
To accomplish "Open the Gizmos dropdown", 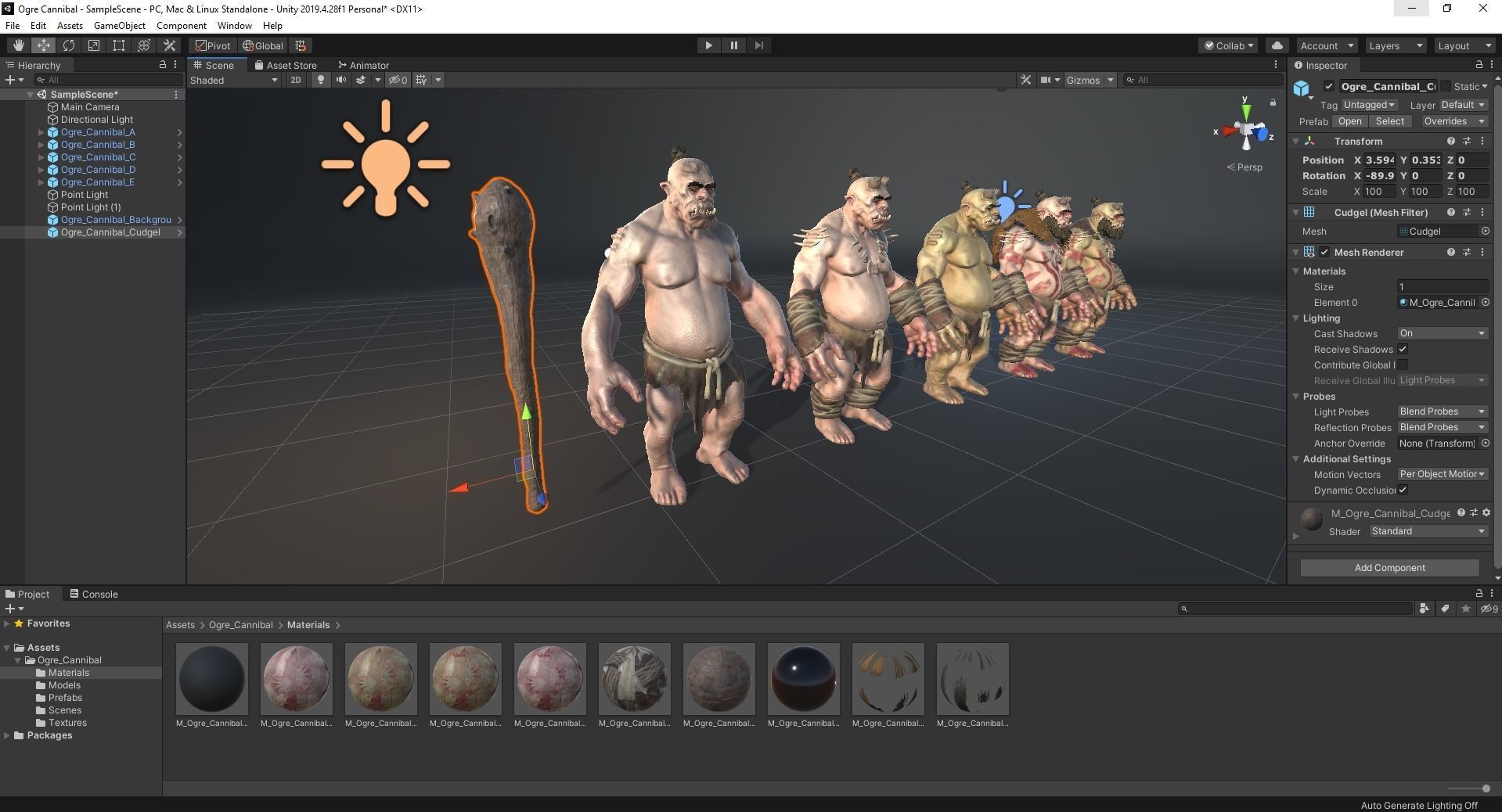I will click(1090, 80).
